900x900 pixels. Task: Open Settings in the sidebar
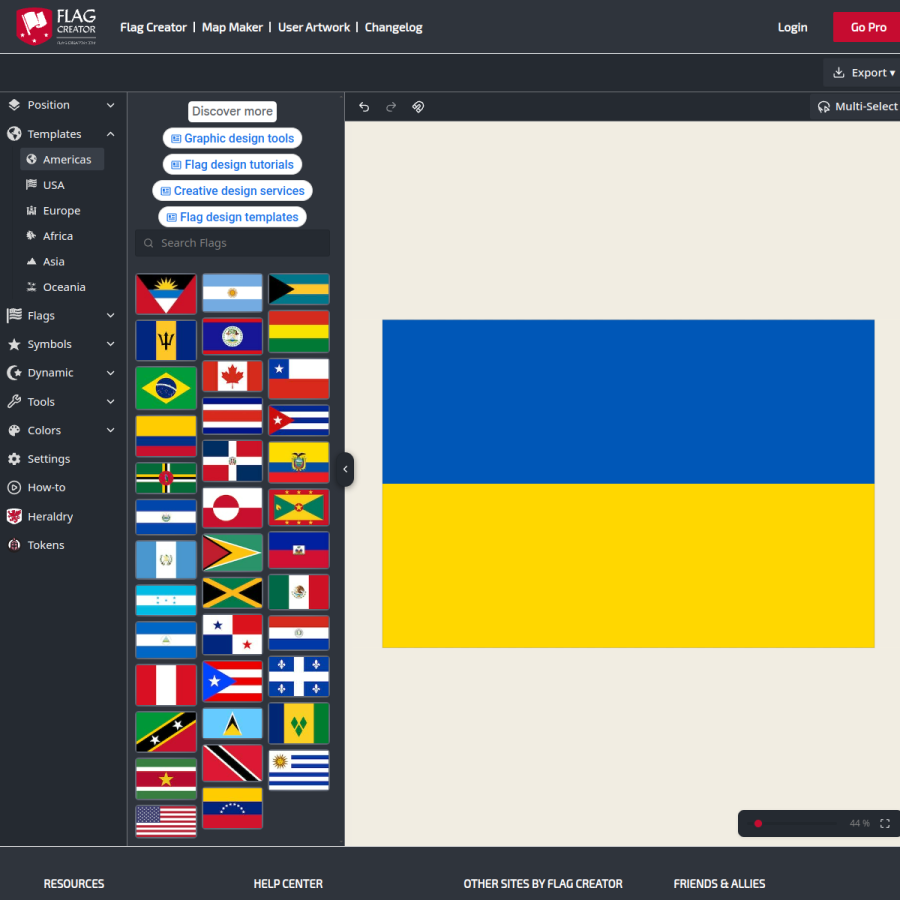click(x=38, y=459)
